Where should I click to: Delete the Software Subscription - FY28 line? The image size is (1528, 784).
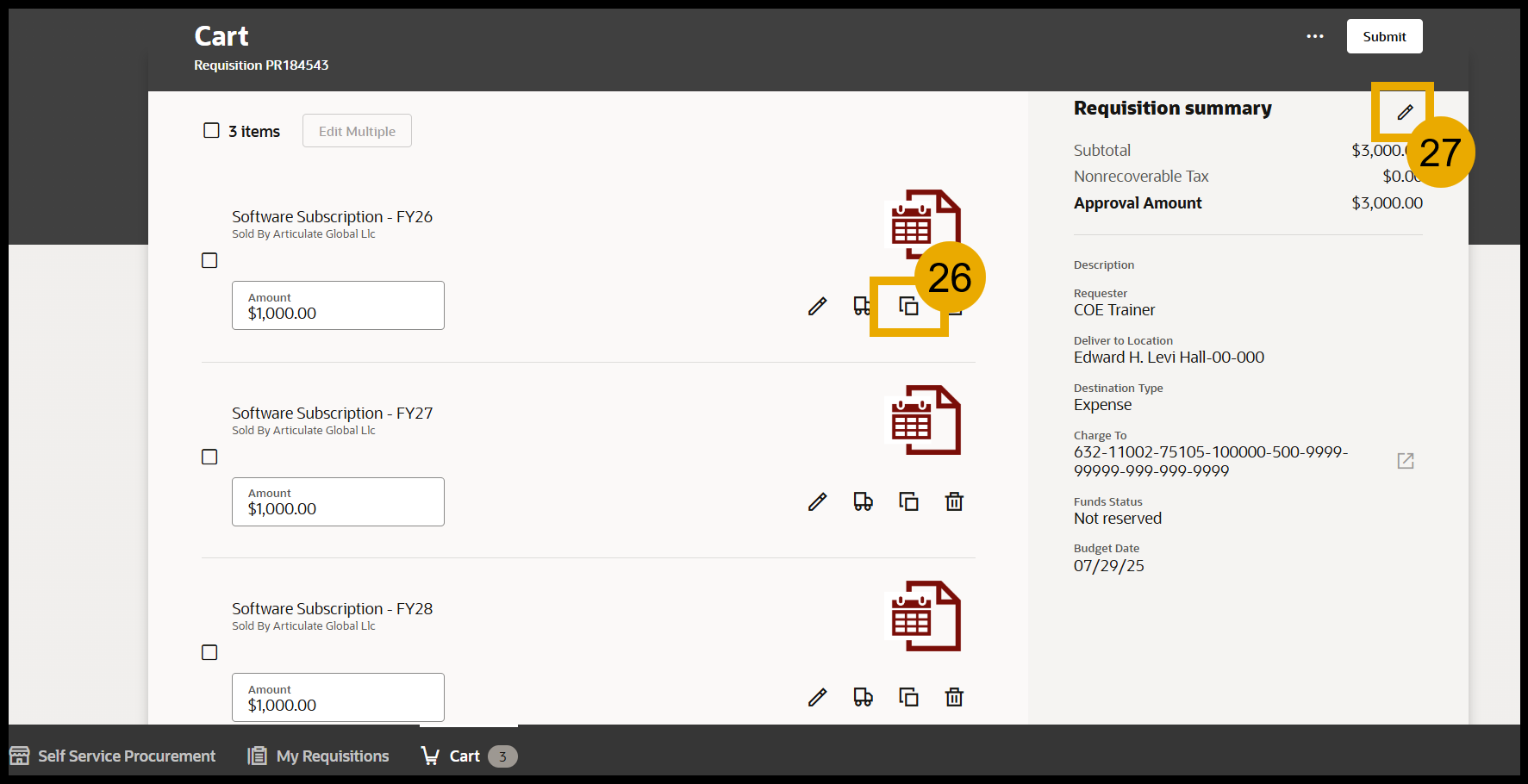point(954,697)
